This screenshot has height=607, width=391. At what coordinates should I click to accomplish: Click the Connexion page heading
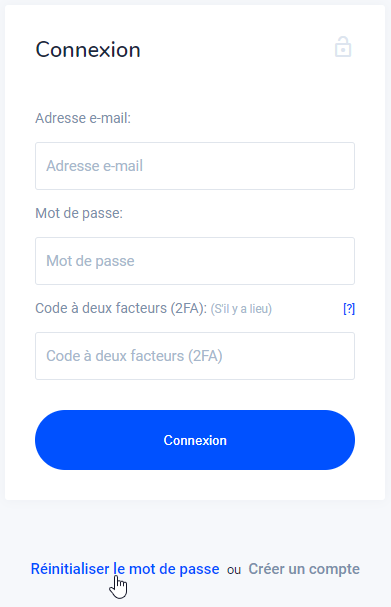click(x=88, y=50)
